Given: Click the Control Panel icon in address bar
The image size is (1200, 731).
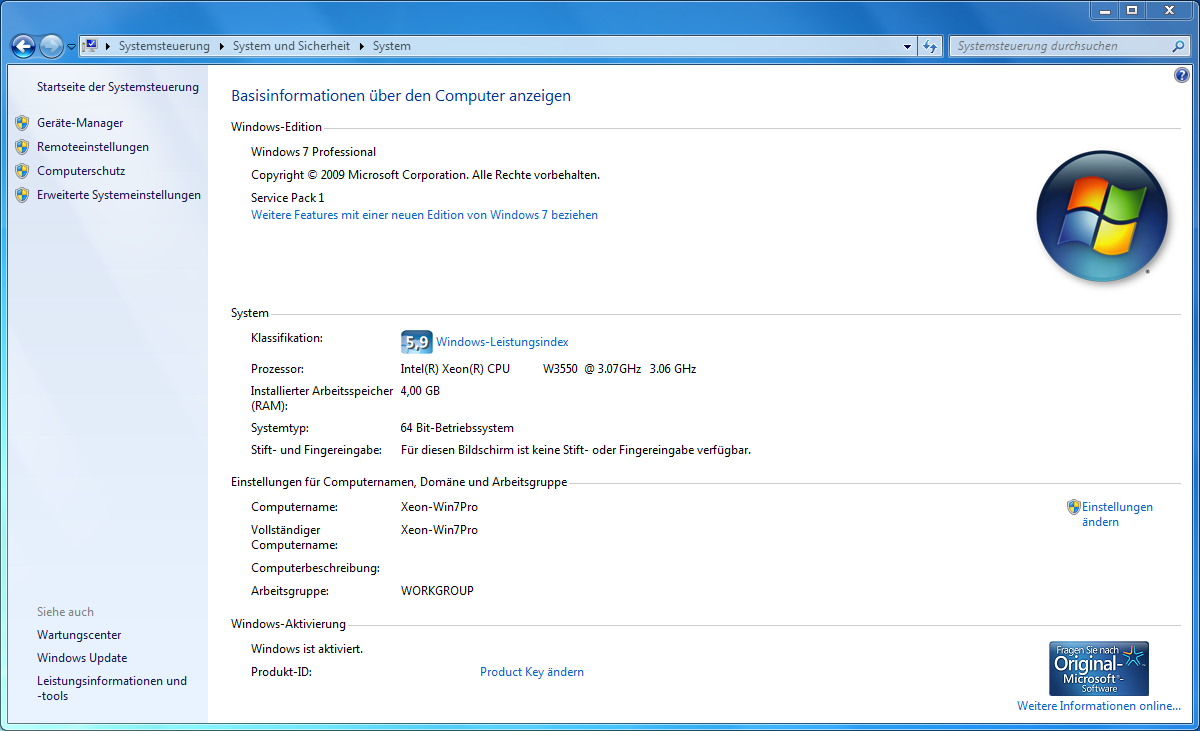Looking at the screenshot, I should 90,46.
